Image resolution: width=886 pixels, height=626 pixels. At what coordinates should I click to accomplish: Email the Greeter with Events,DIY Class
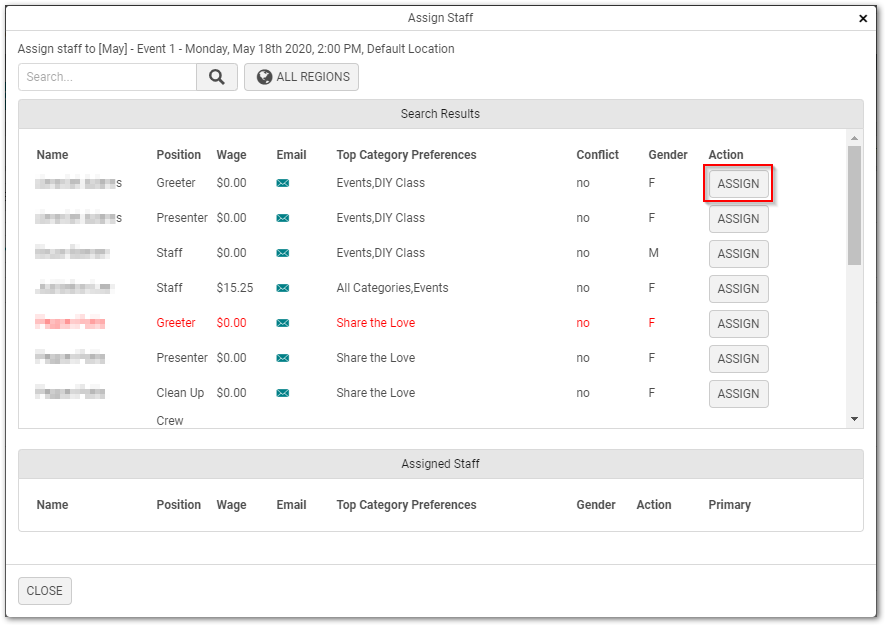click(x=283, y=183)
